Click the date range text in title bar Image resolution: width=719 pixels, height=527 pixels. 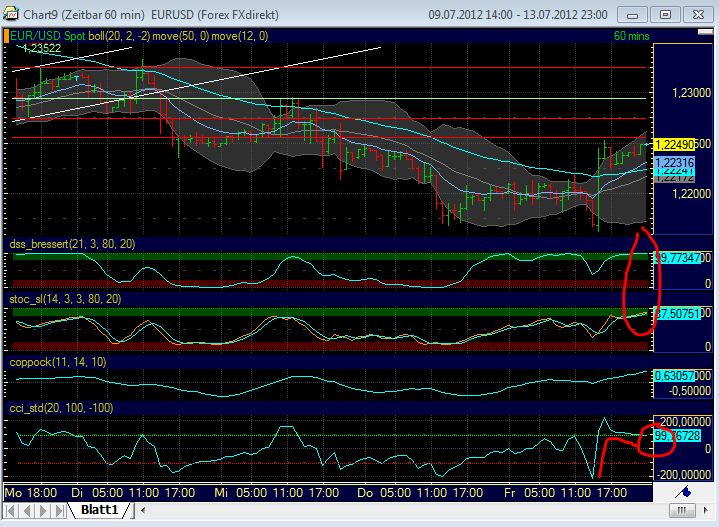tap(518, 15)
